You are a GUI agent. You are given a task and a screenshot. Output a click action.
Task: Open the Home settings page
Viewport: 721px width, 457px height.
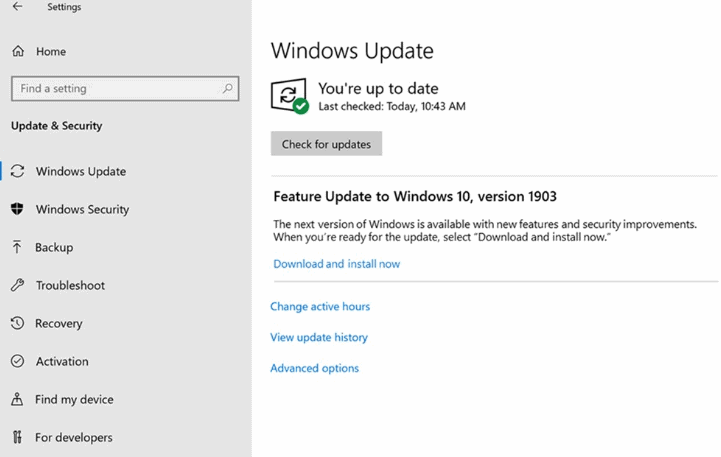51,51
